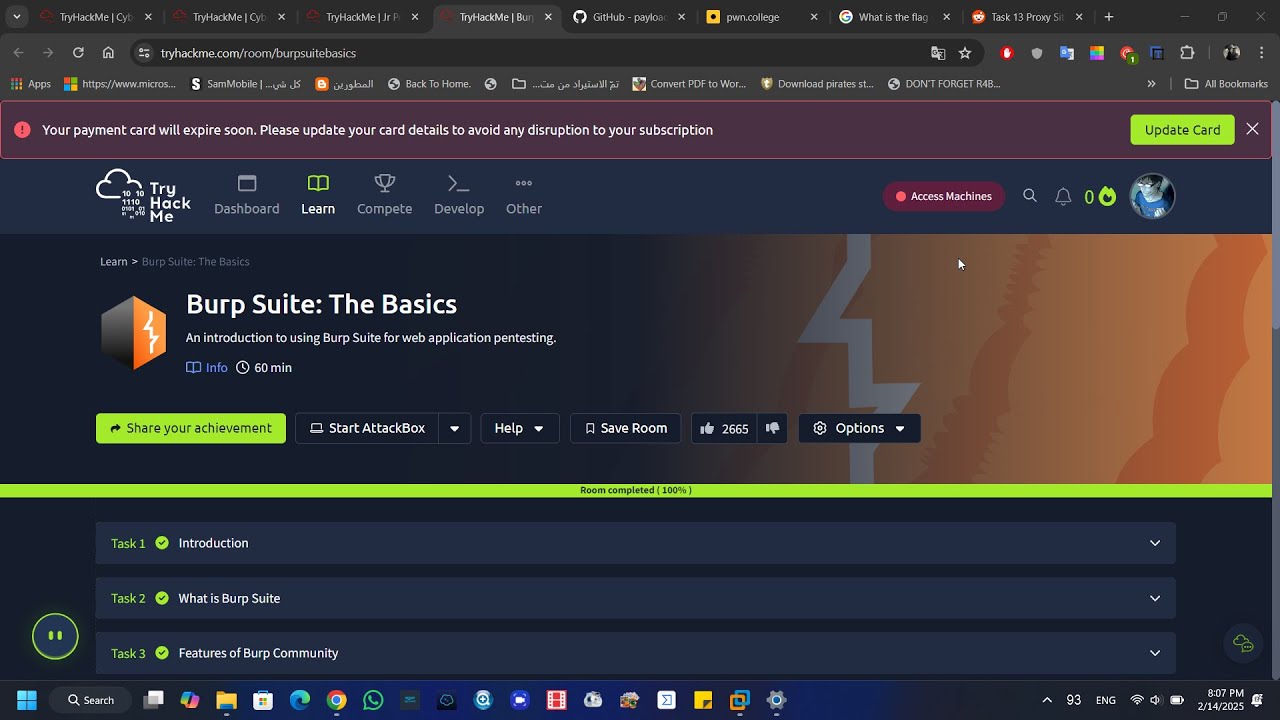Show hidden system tray icons
This screenshot has height=720, width=1280.
click(x=1047, y=700)
